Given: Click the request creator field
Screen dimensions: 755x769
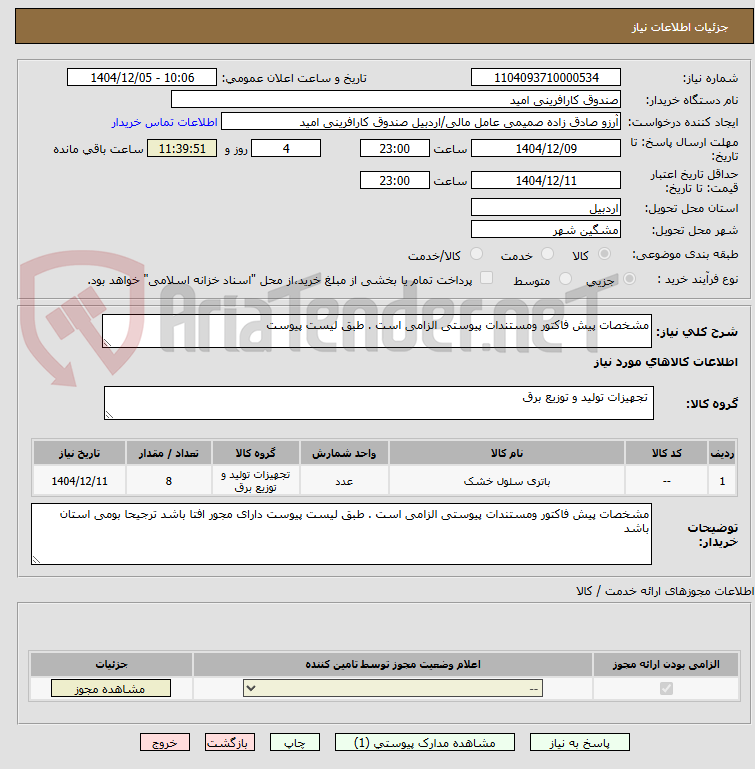Looking at the screenshot, I should tap(421, 122).
